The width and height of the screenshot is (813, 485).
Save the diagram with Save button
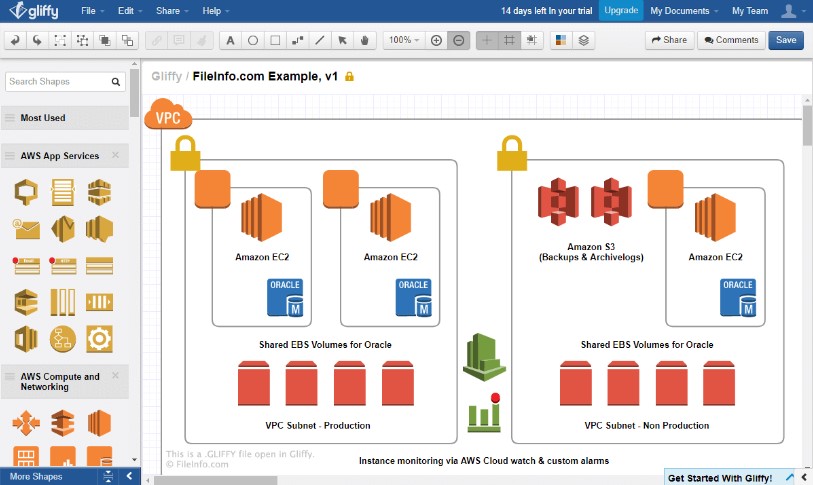pos(786,40)
